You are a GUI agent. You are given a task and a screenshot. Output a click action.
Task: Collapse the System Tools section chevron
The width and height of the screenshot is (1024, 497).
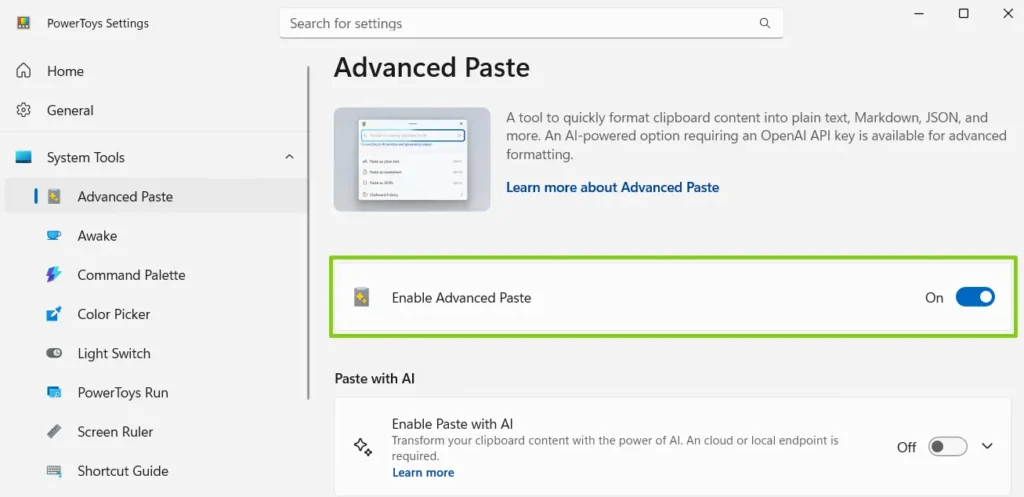coord(289,157)
